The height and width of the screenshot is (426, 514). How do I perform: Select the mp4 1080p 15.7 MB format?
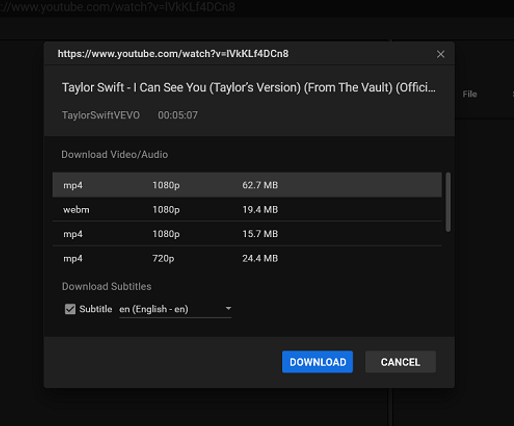(247, 234)
